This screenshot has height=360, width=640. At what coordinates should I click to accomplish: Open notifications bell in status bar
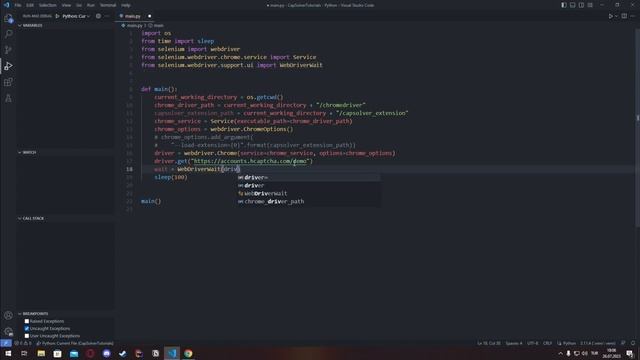tap(633, 343)
